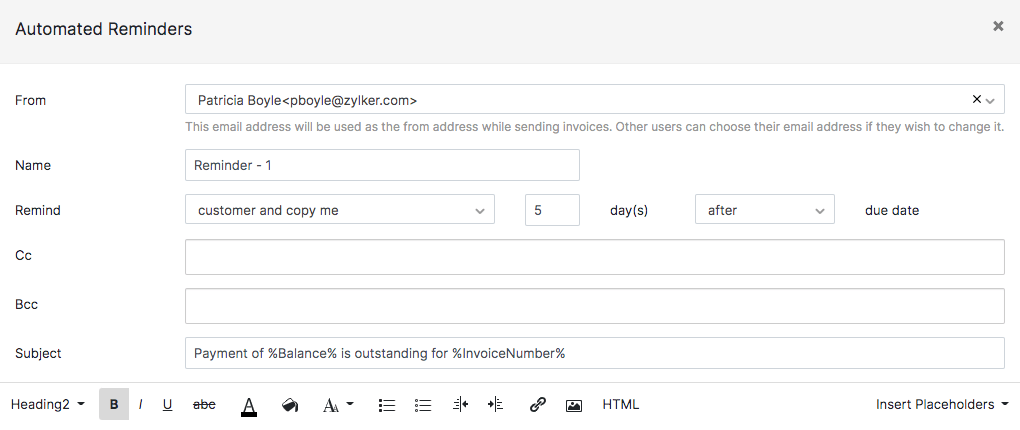The image size is (1020, 430).
Task: Expand the 'customer and copy me' dropdown
Action: 340,210
